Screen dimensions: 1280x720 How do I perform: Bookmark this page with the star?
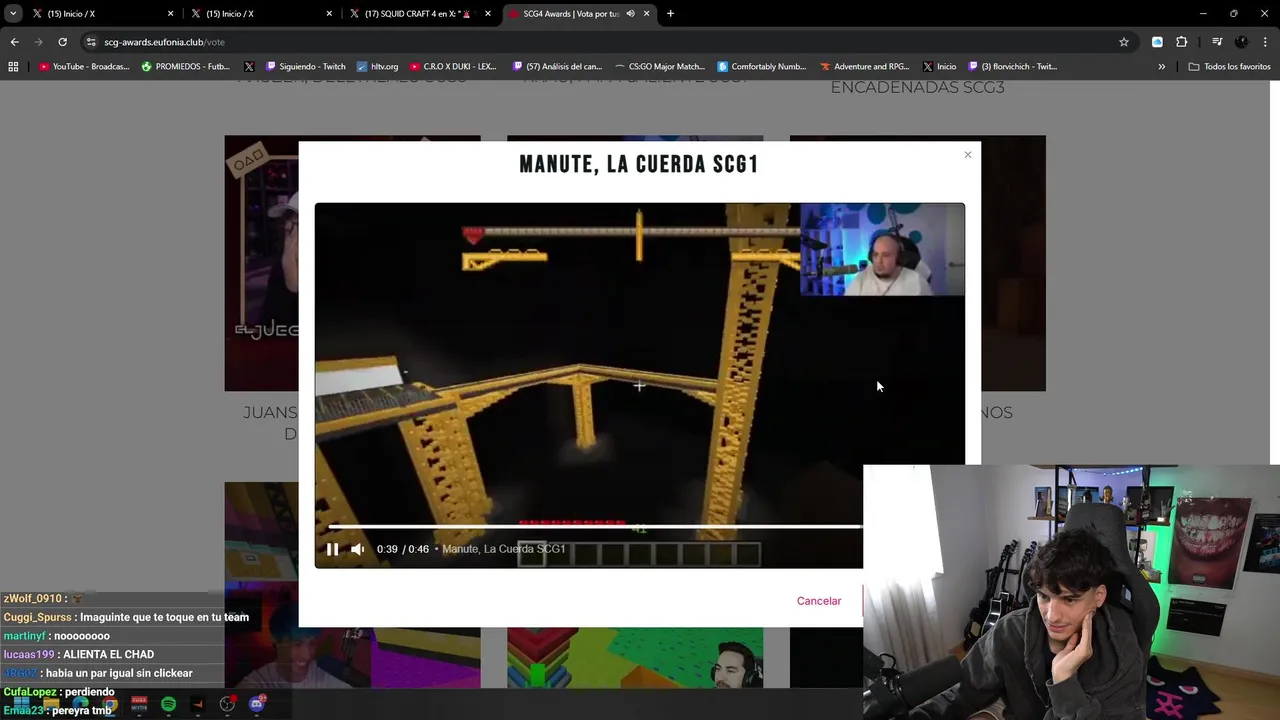(x=1124, y=42)
